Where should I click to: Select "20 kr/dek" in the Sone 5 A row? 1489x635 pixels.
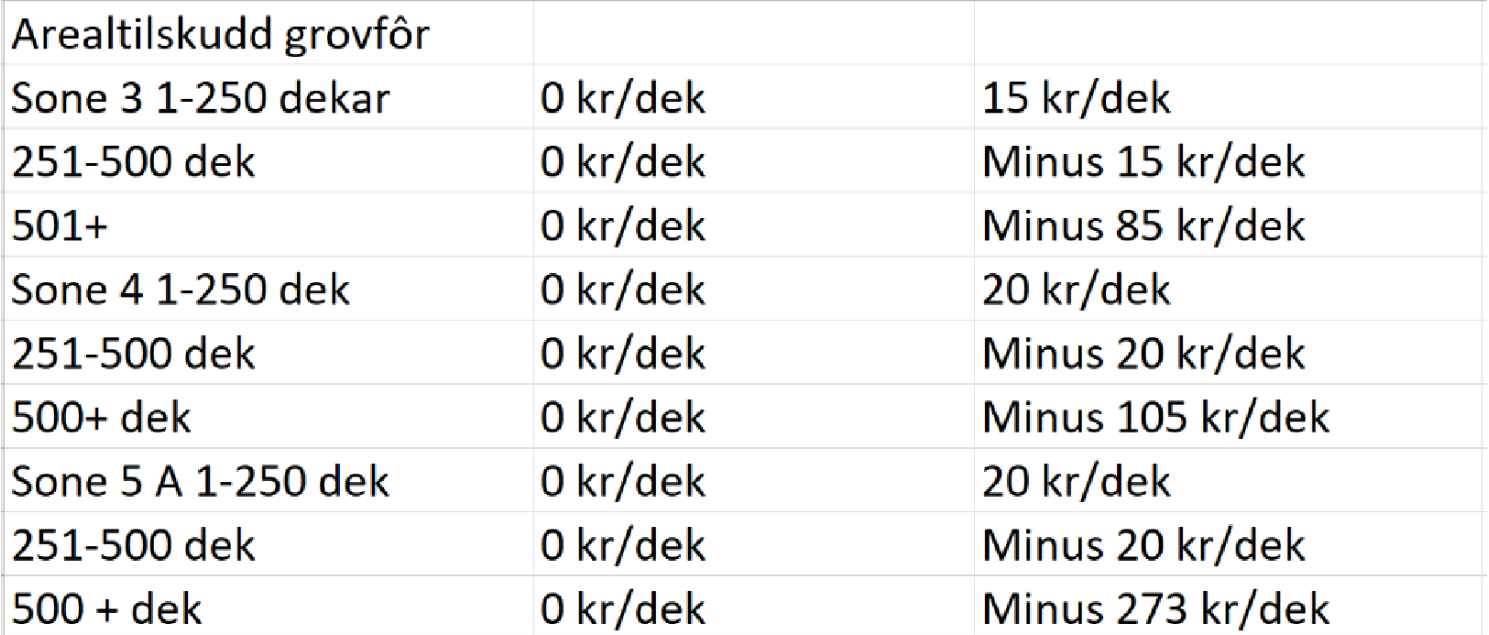1076,481
